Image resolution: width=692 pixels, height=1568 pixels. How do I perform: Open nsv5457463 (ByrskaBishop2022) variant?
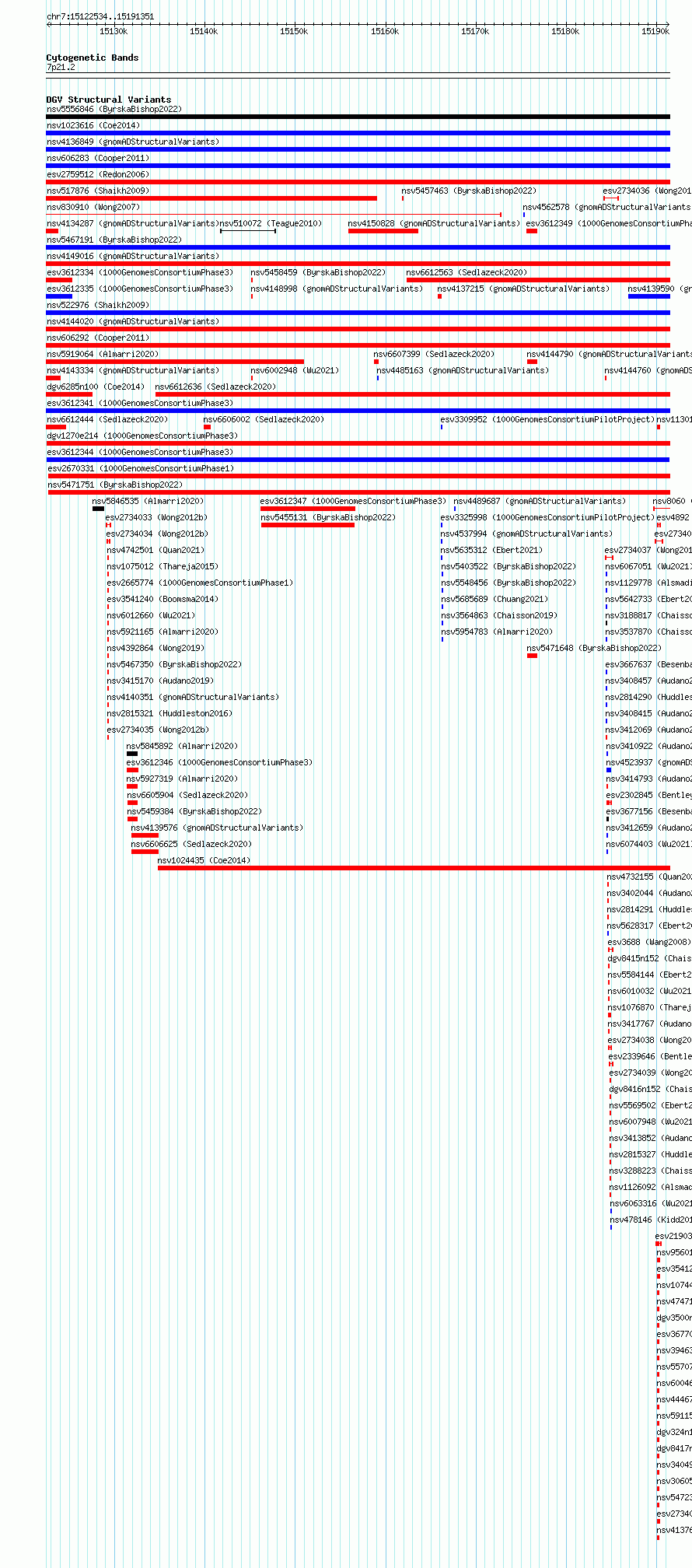click(x=469, y=191)
